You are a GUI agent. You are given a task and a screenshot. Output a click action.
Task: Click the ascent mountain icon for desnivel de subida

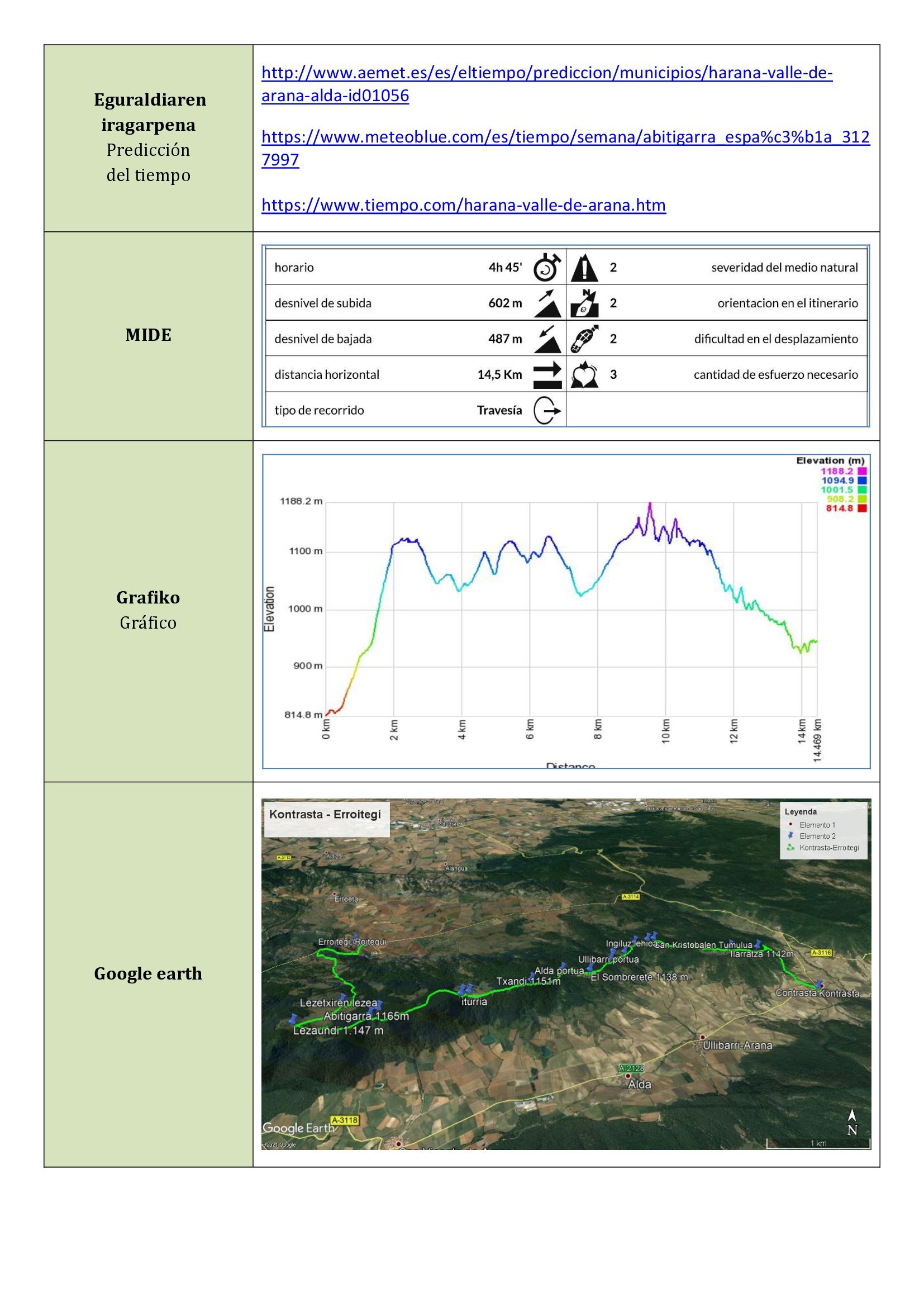(547, 303)
